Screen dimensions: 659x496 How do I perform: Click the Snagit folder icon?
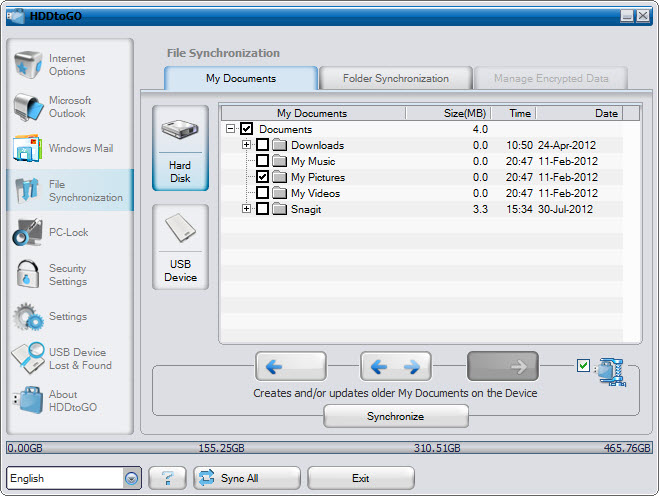click(279, 209)
